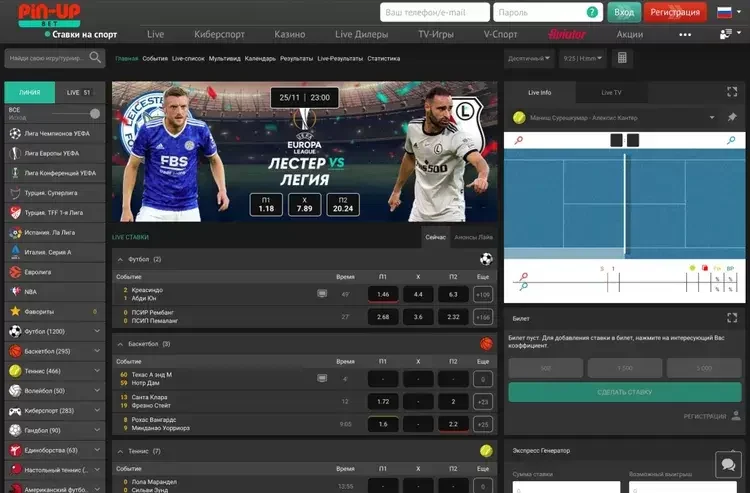Open the Live menu item
The width and height of the screenshot is (750, 493).
(x=155, y=34)
